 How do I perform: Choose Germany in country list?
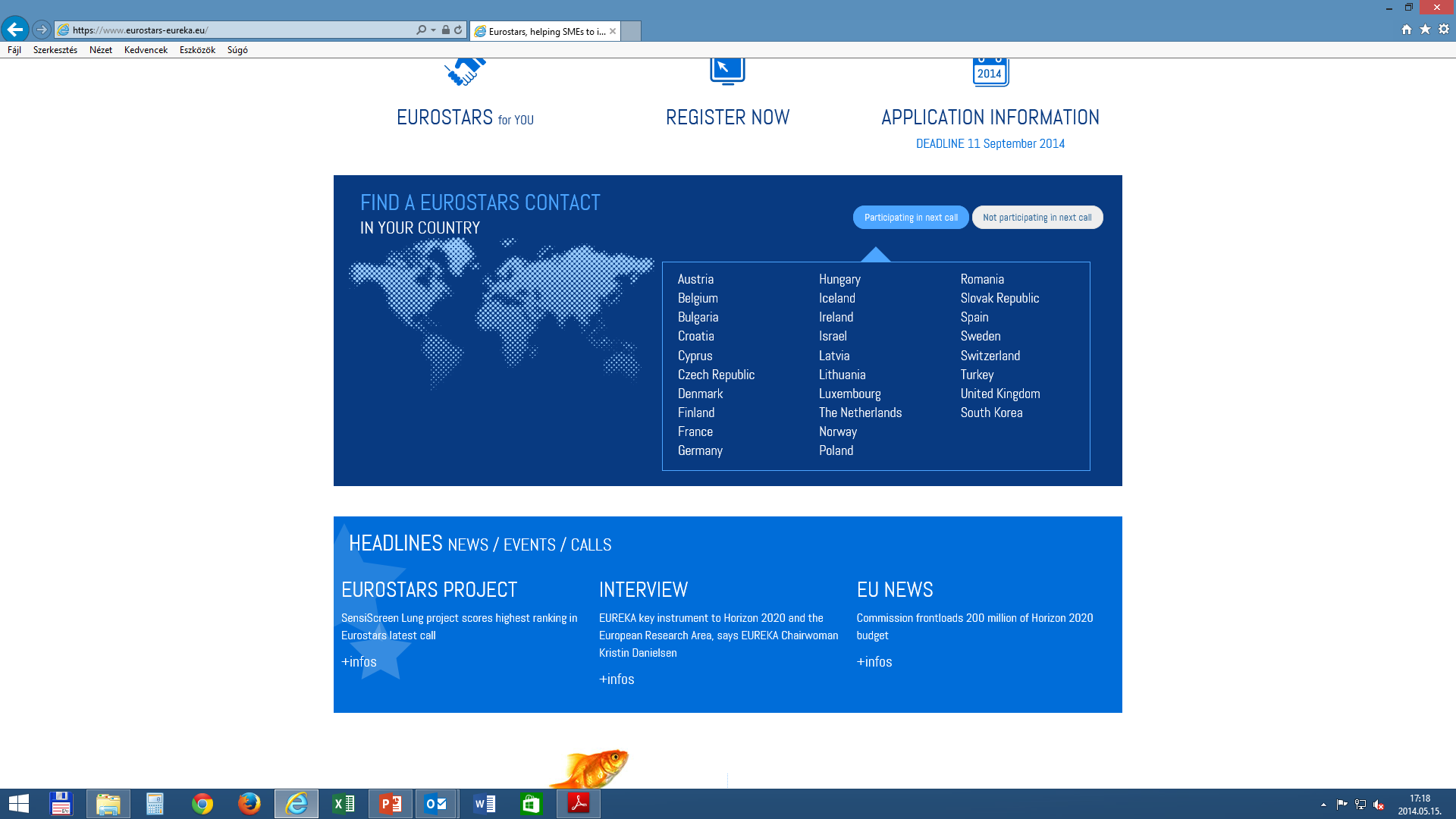click(700, 450)
